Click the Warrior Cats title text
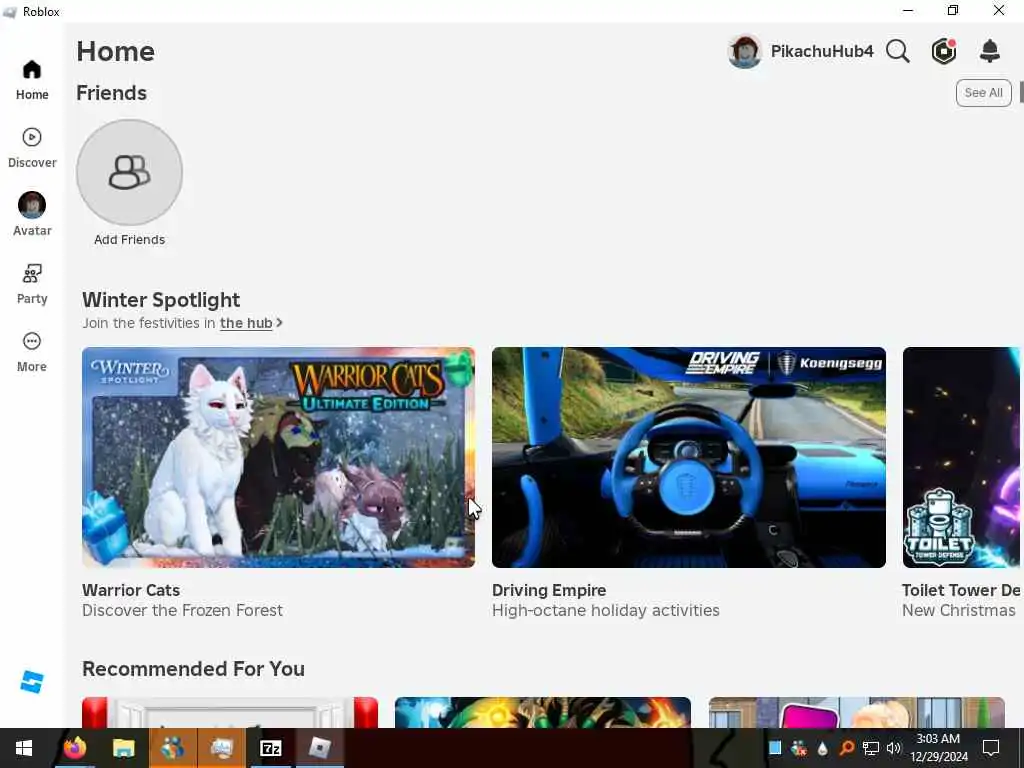The image size is (1024, 768). pos(131,590)
